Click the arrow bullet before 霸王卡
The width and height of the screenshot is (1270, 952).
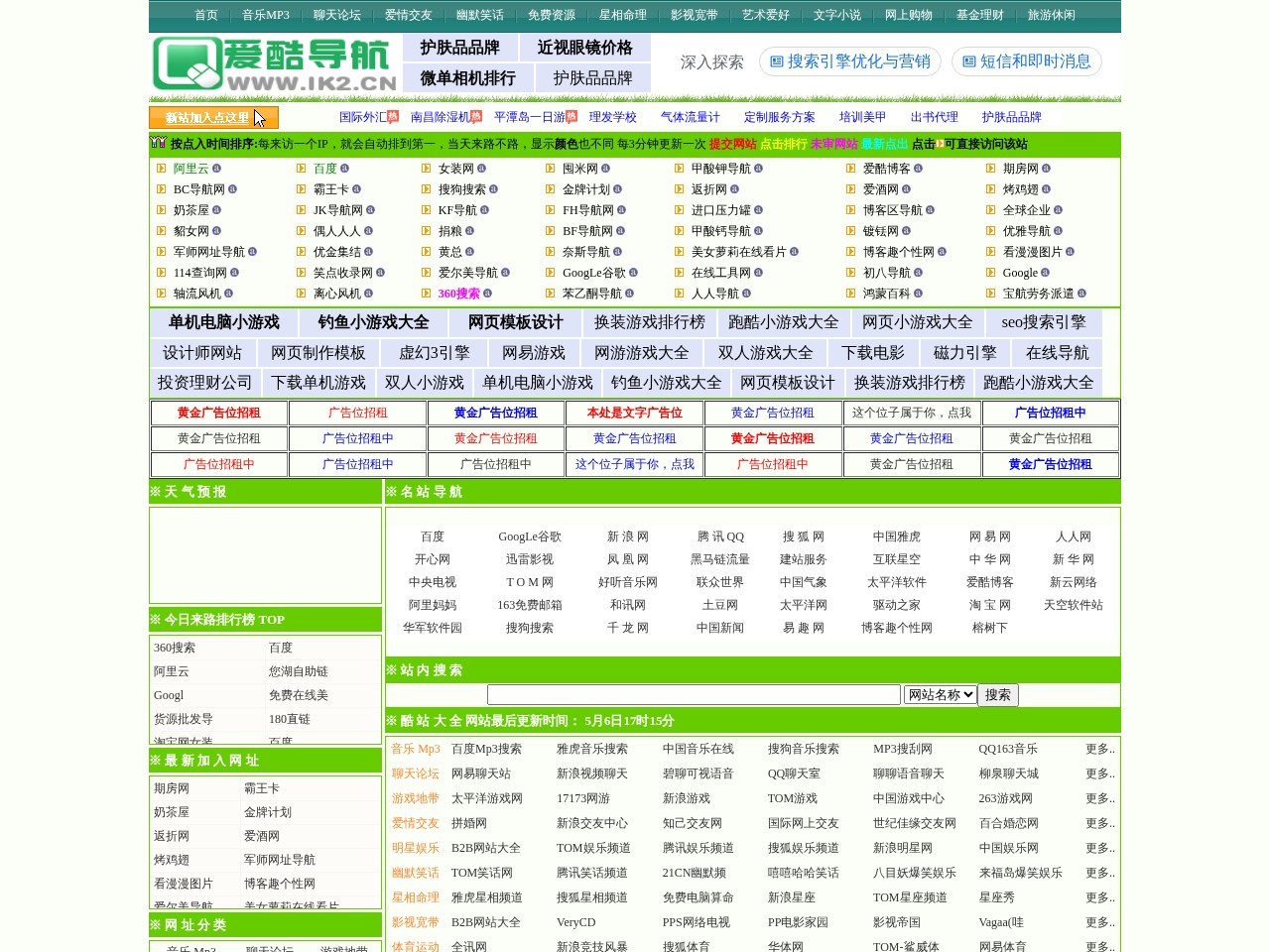click(x=301, y=189)
